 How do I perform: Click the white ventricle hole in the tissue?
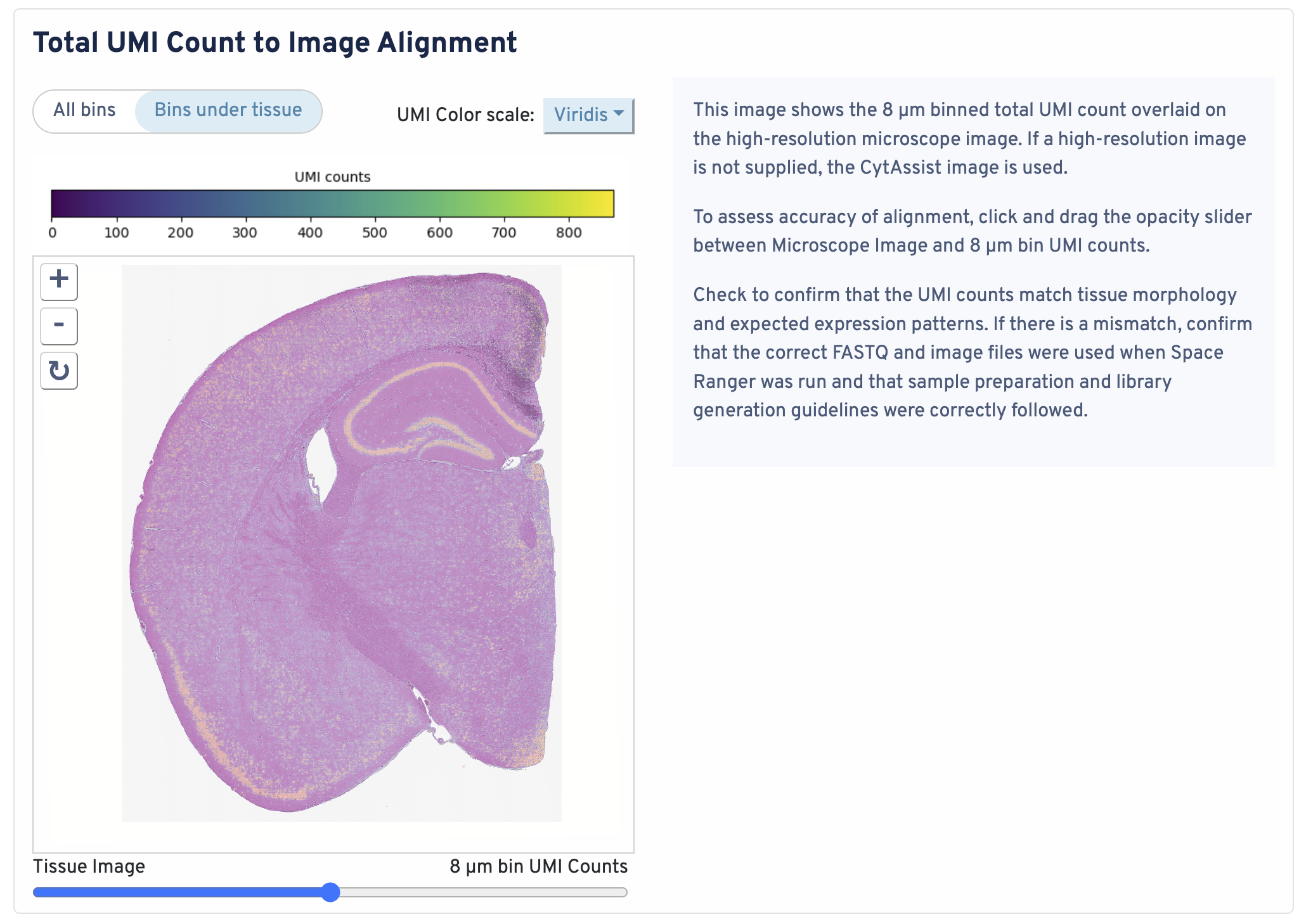322,466
